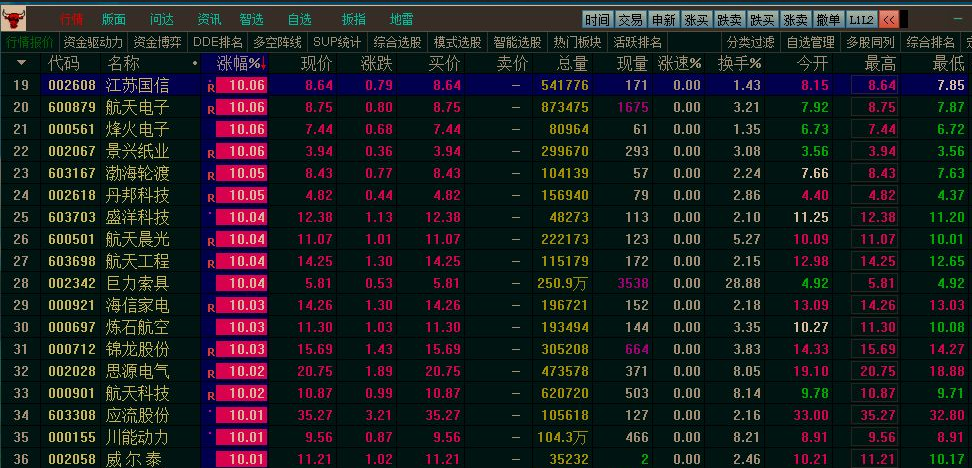Switch to the DDE排名 tab
This screenshot has width=972, height=468.
coord(218,42)
